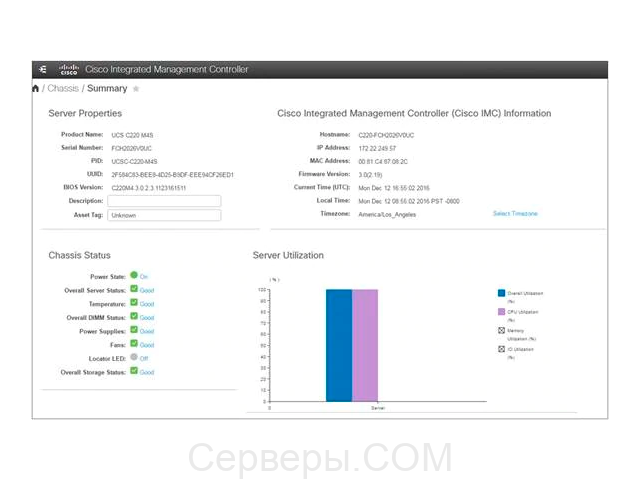Open the Locator LED 'Off' options
Viewport: 640px width, 480px height.
[144, 358]
